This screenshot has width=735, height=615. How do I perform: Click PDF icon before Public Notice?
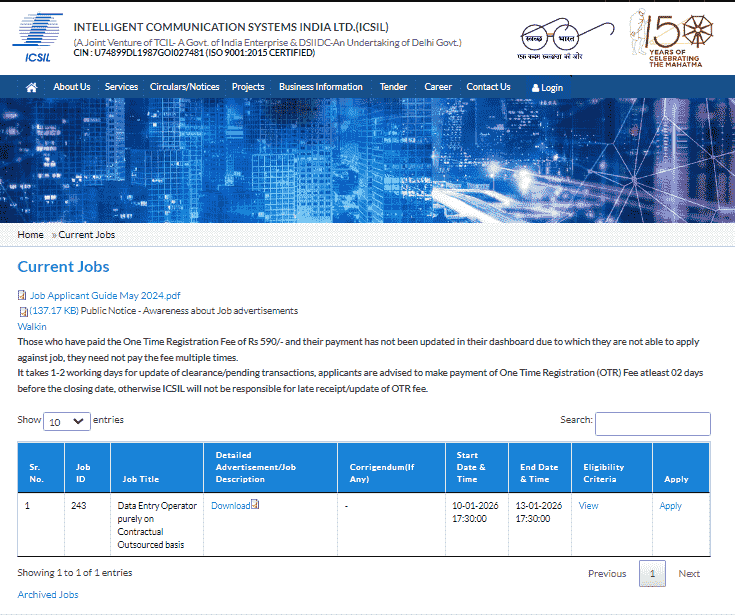[23, 311]
